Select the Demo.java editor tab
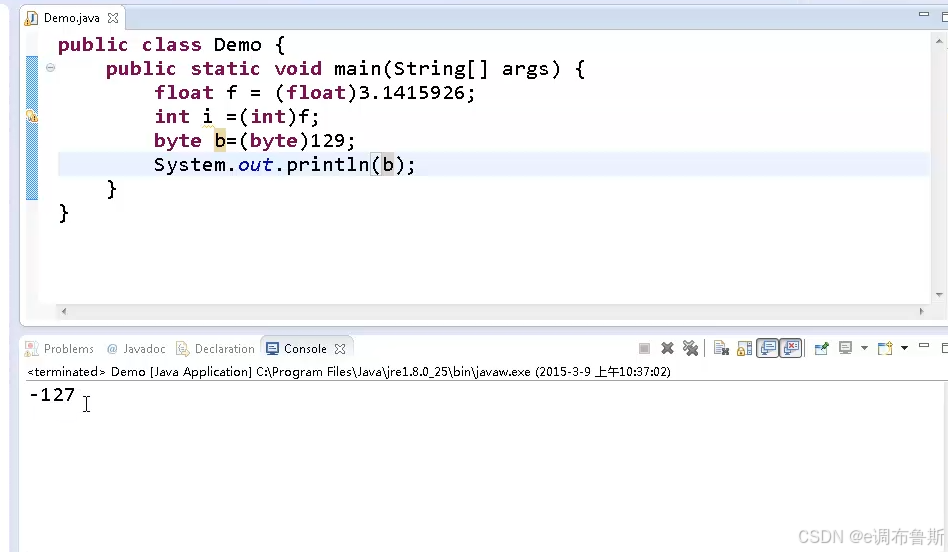 tap(71, 18)
